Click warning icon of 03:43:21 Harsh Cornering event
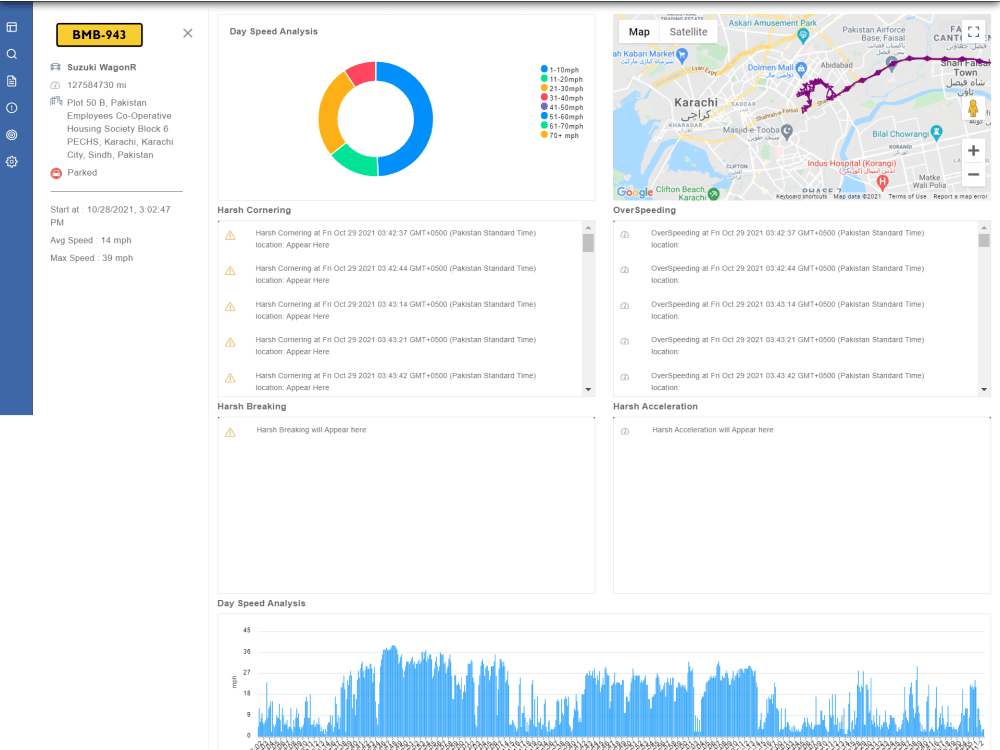Screen dimensions: 1000x750 point(230,342)
